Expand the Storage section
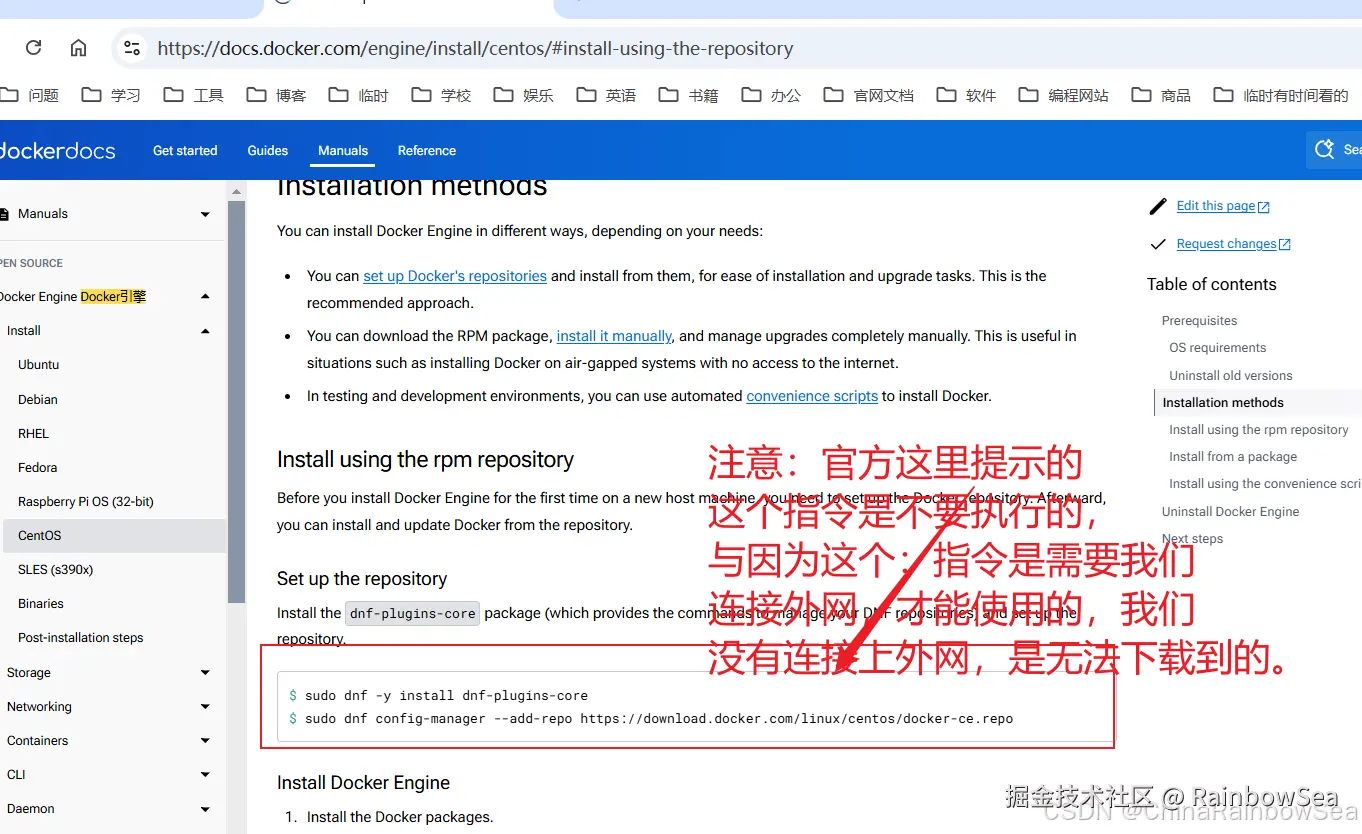Screen dimensions: 1362x834 pos(204,672)
